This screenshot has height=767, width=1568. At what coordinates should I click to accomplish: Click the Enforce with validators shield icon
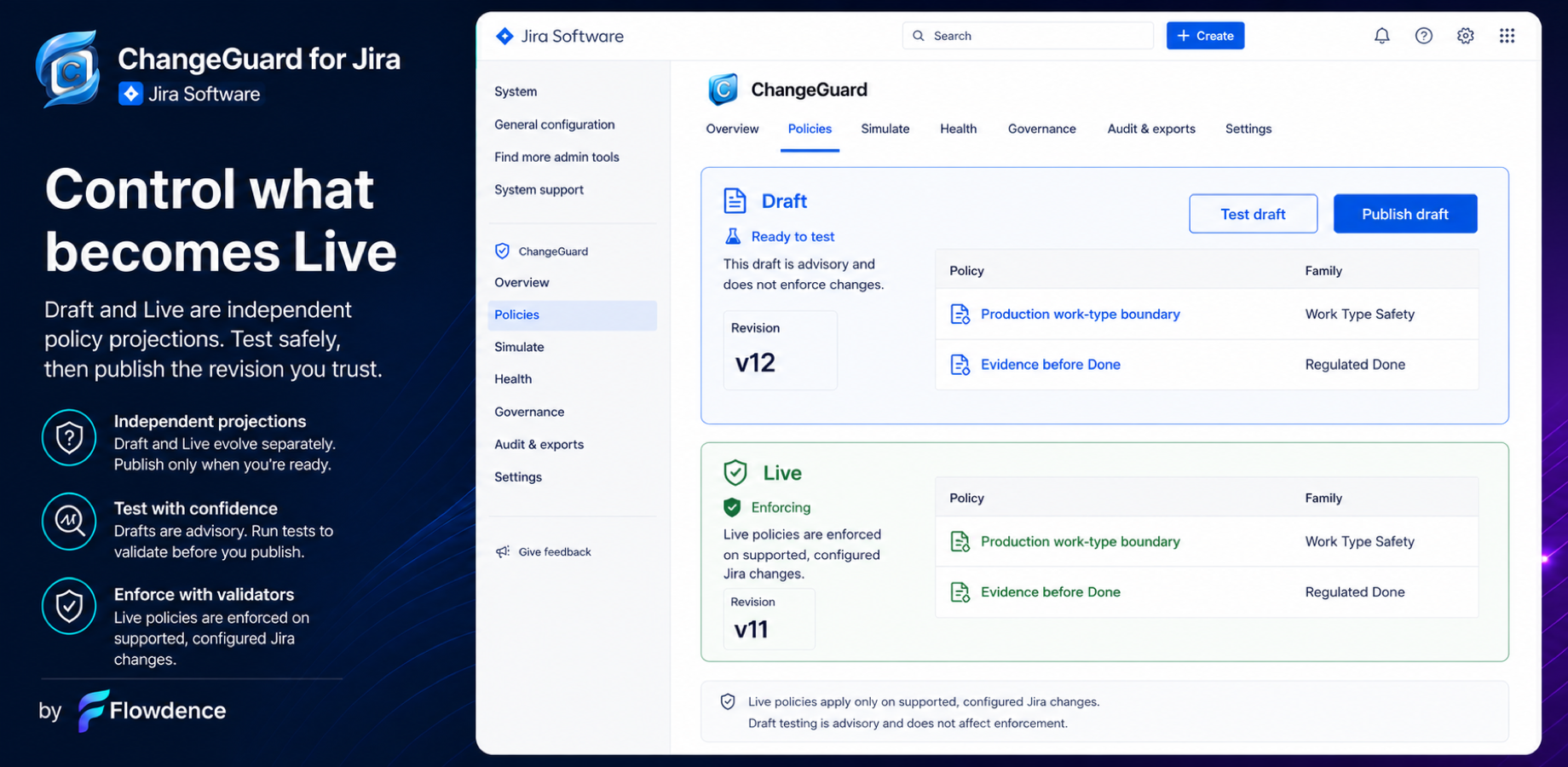(69, 607)
